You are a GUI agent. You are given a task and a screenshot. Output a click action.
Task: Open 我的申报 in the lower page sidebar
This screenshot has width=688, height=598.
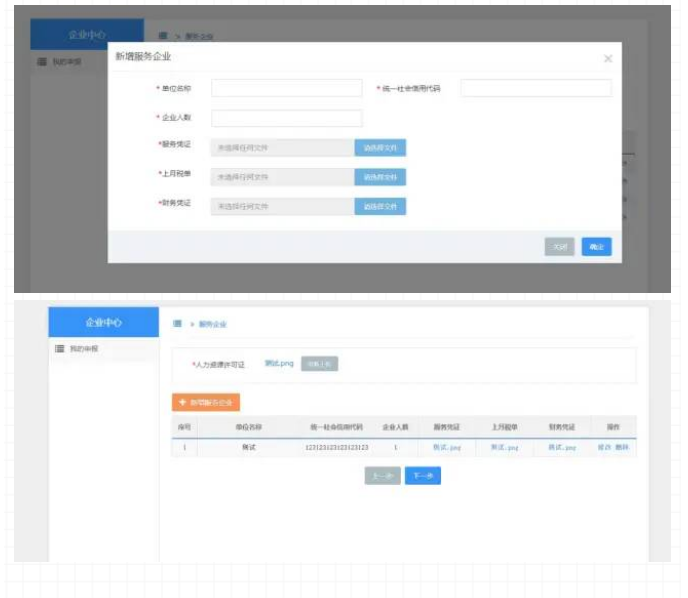[x=90, y=349]
